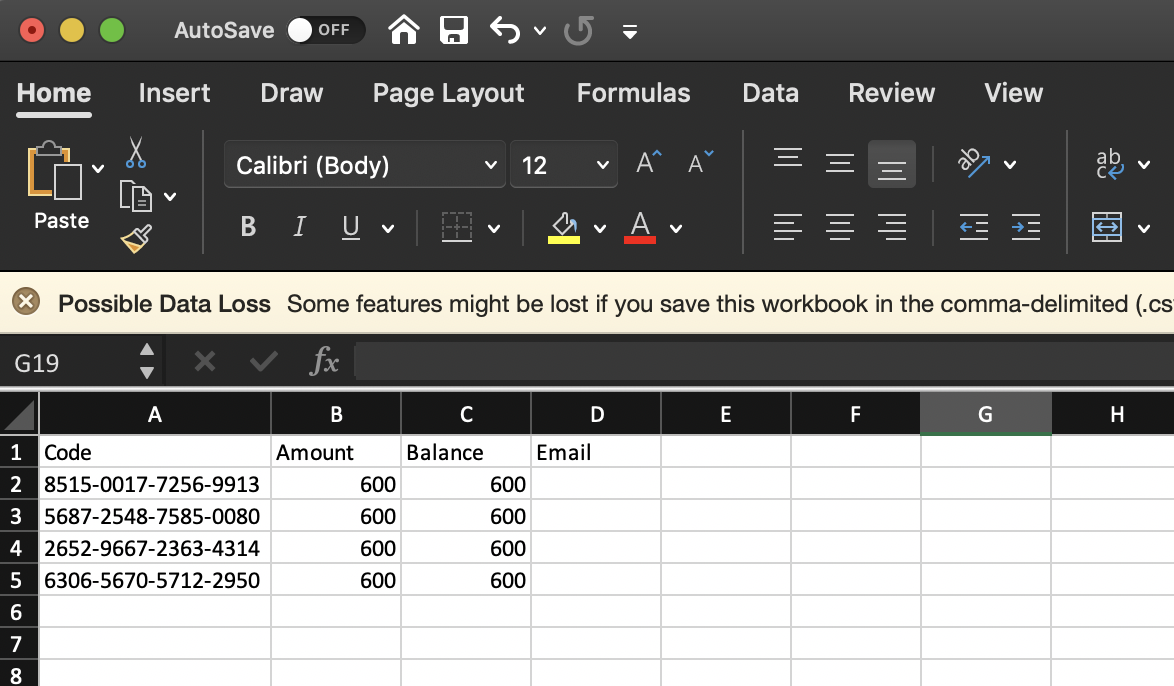Switch to the Formulas tab
Screen dimensions: 1174x686
pos(633,93)
